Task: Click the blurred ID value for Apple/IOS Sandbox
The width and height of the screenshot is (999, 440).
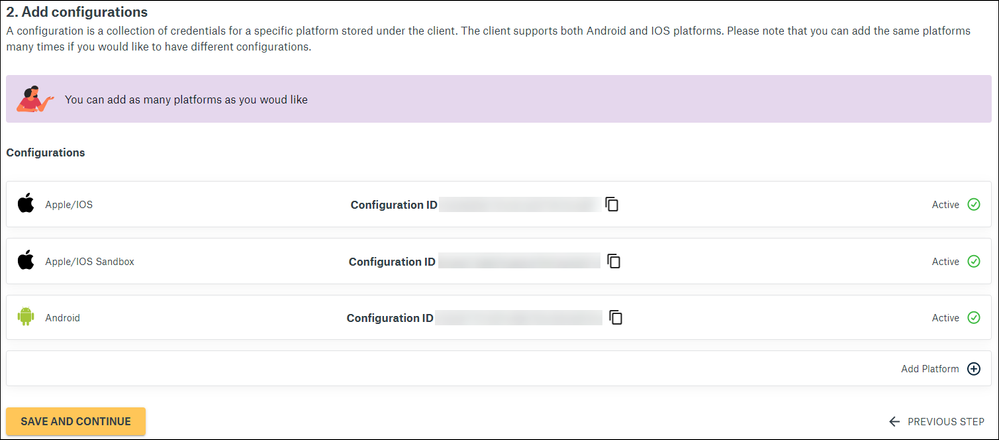Action: click(x=519, y=261)
